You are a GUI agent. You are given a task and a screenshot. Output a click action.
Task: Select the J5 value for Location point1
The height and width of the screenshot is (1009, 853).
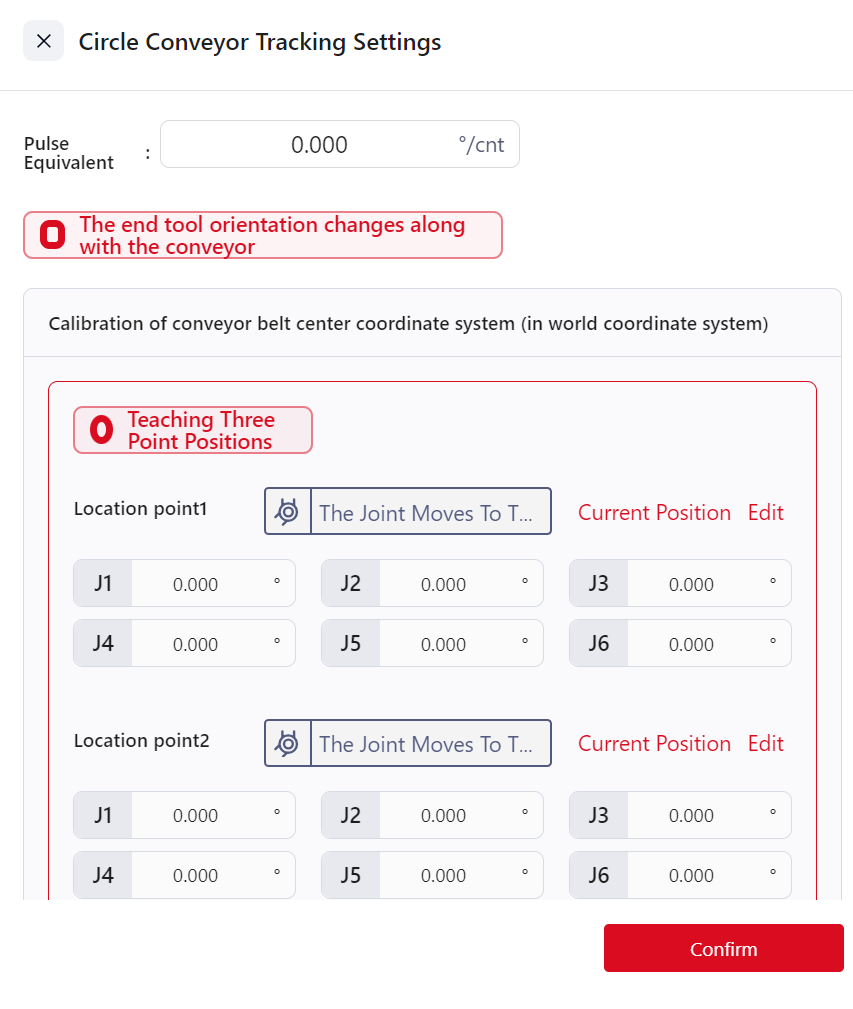coord(444,644)
